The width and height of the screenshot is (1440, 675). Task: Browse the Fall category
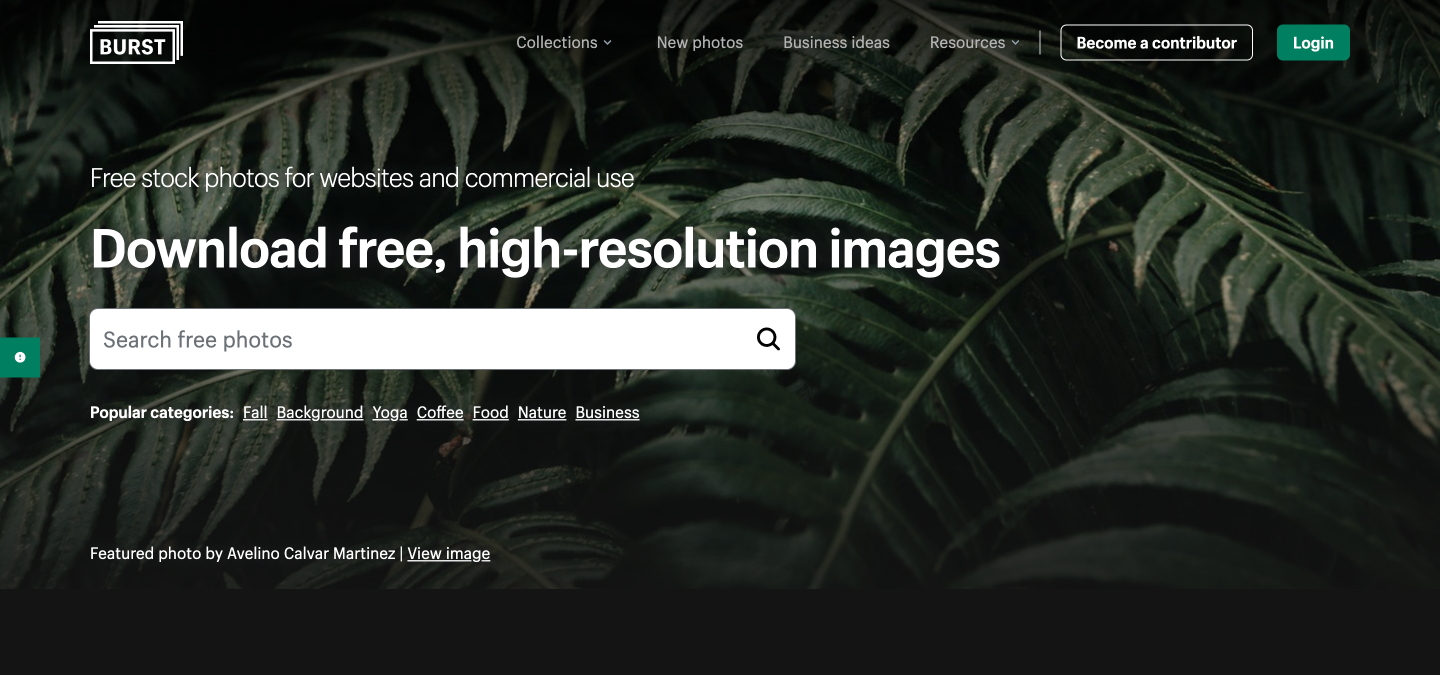click(x=255, y=413)
